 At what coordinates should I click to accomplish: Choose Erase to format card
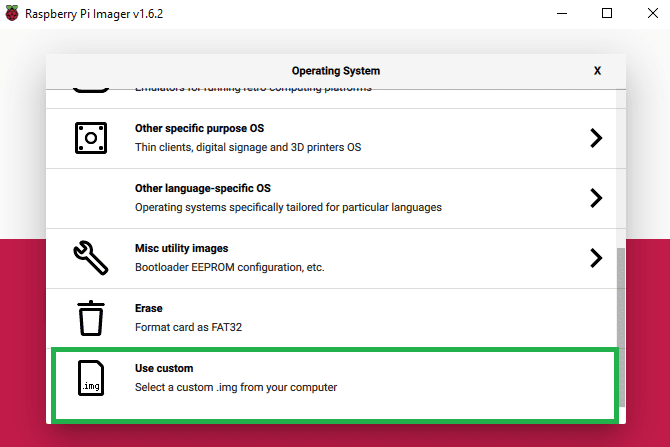331,318
